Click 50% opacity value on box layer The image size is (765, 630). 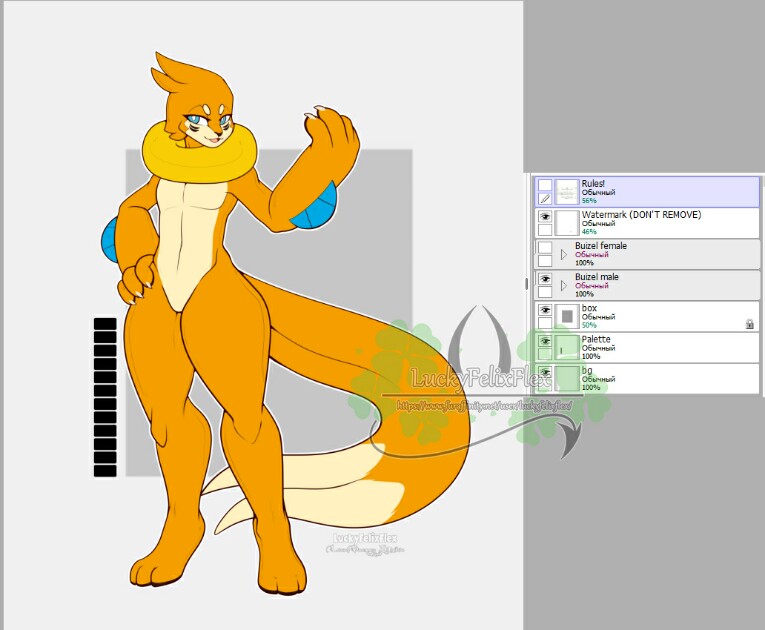588,325
